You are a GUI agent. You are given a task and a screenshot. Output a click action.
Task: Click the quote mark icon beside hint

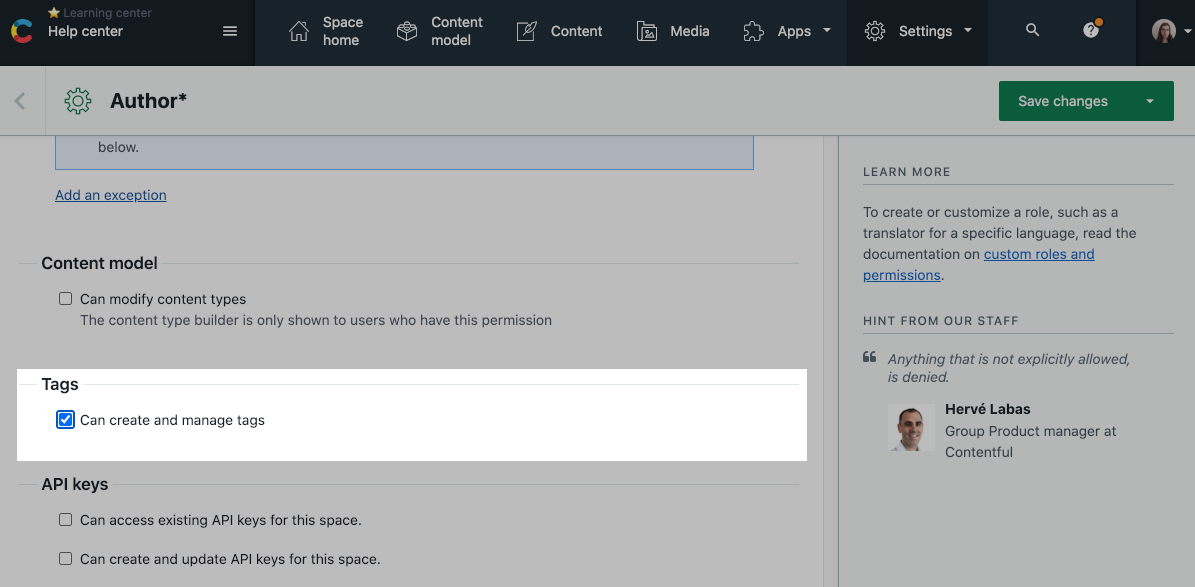coord(869,357)
